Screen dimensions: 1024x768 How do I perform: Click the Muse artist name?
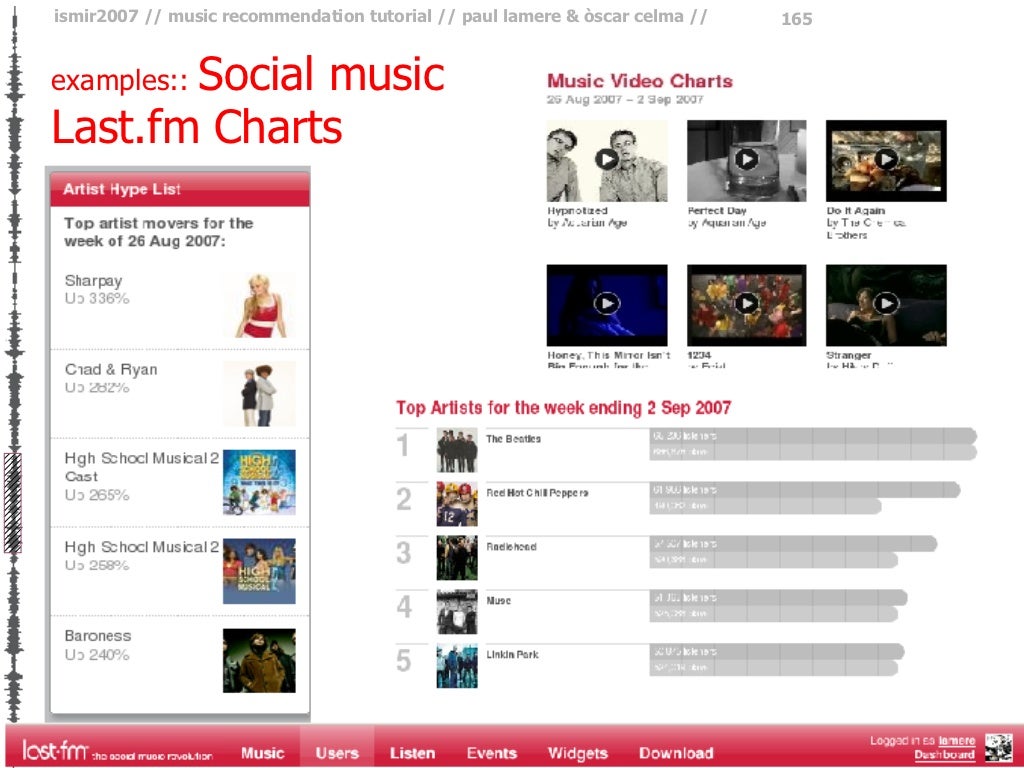[x=498, y=601]
